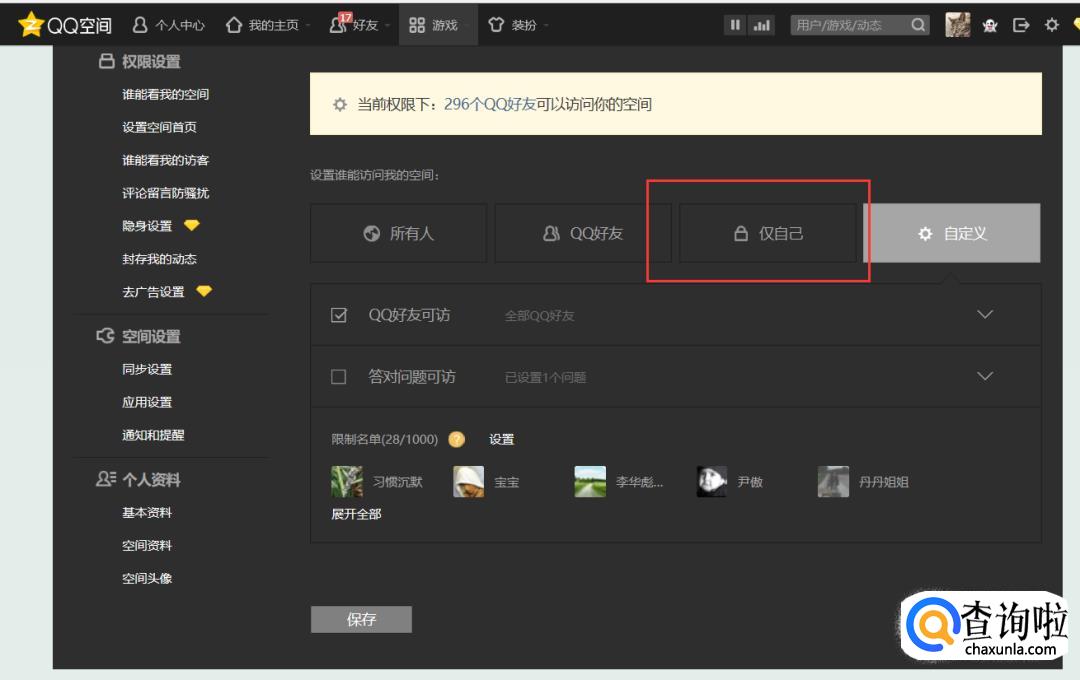This screenshot has height=680, width=1080.
Task: Open 设置空间首页 in the sidebar
Action: (x=159, y=127)
